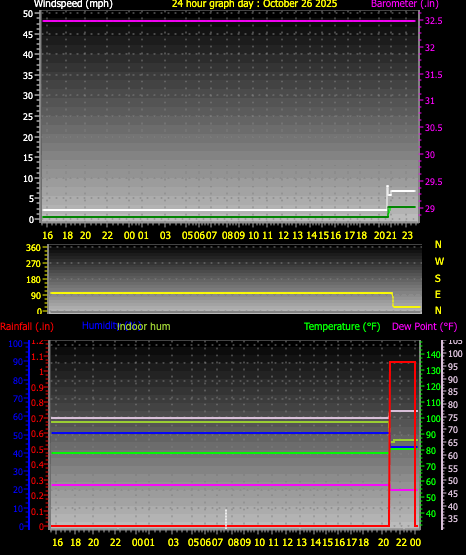Click the "Rainfall (.in)" legend label
The width and height of the screenshot is (466, 555).
pos(27,326)
